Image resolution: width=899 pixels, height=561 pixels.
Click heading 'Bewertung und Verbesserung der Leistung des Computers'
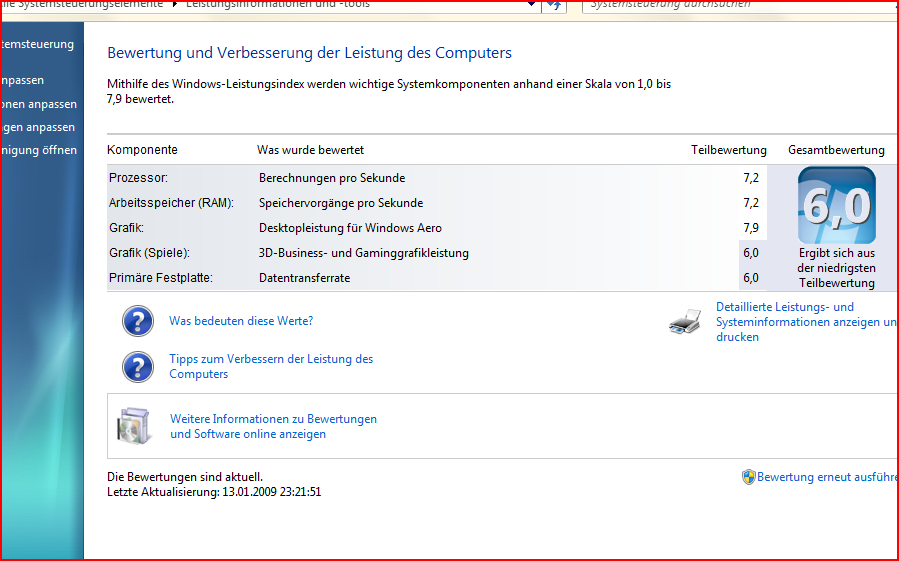[310, 53]
